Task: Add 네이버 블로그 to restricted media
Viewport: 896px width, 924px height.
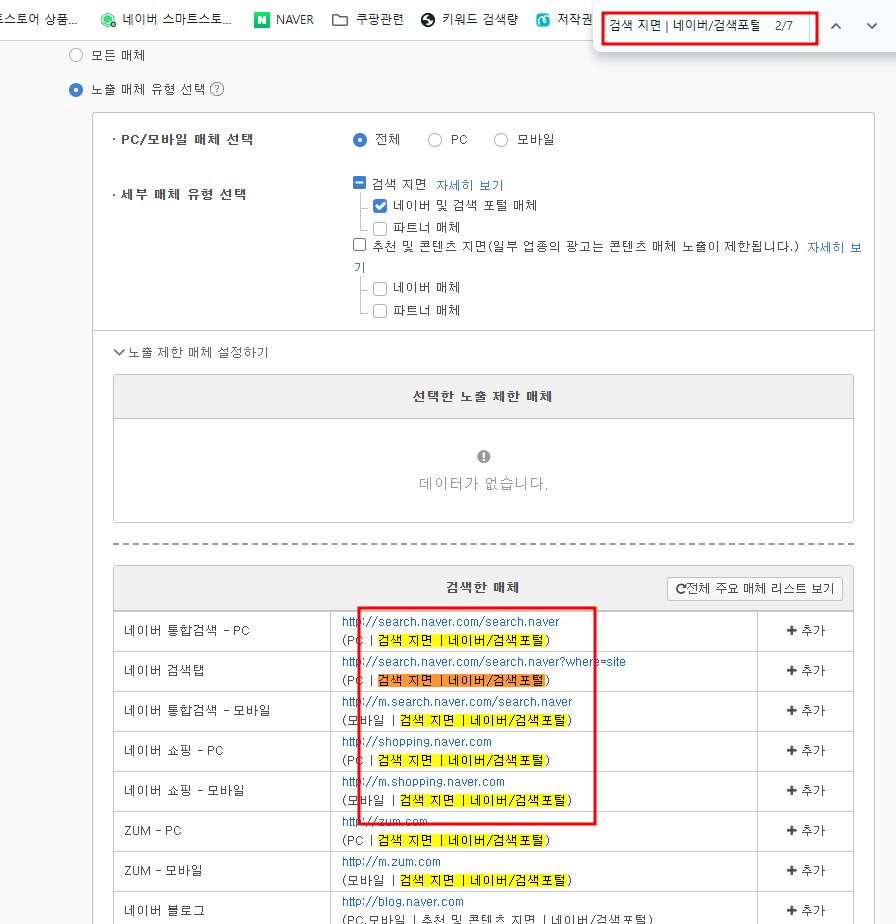Action: (x=806, y=911)
